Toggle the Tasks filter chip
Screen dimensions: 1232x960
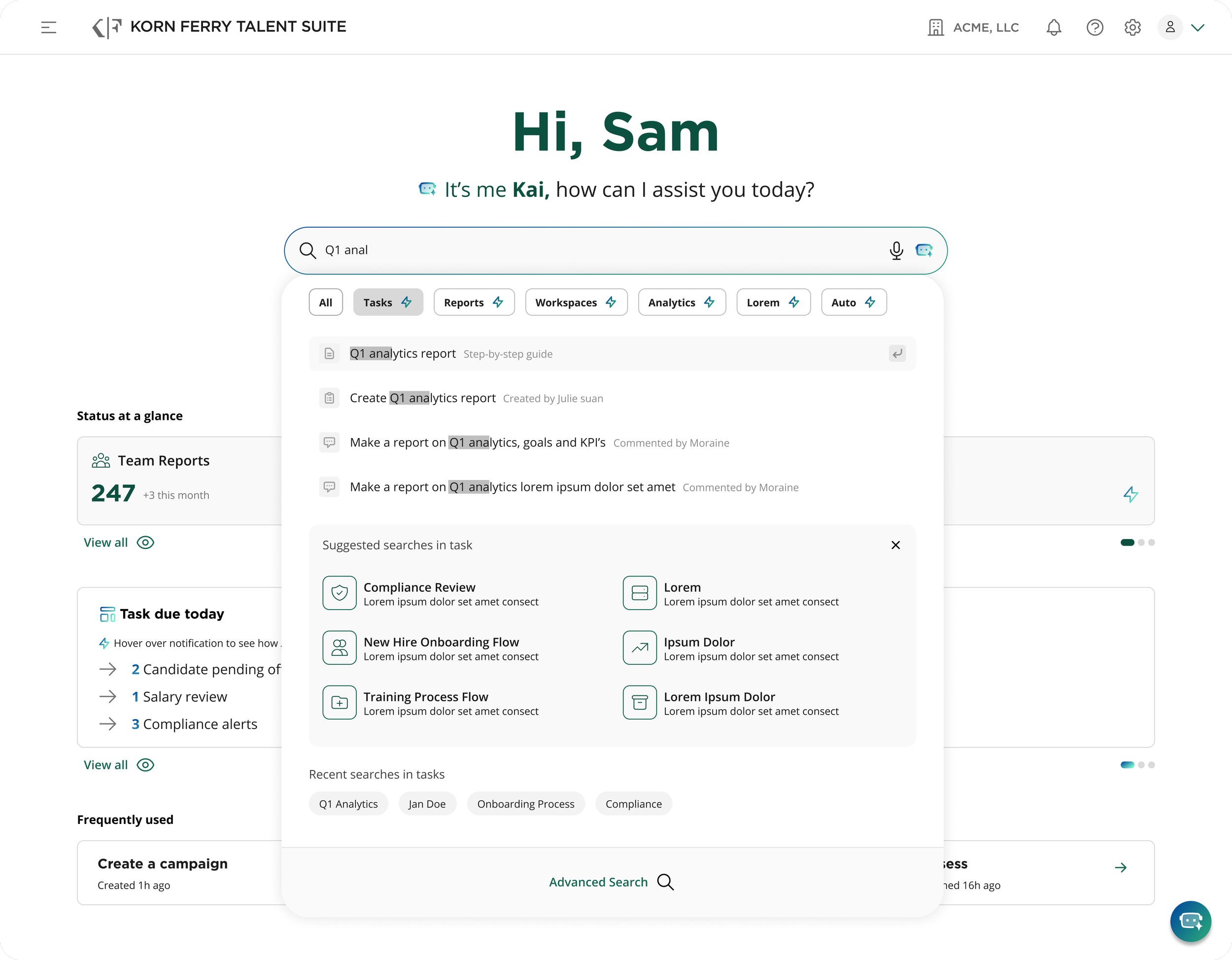(x=387, y=302)
